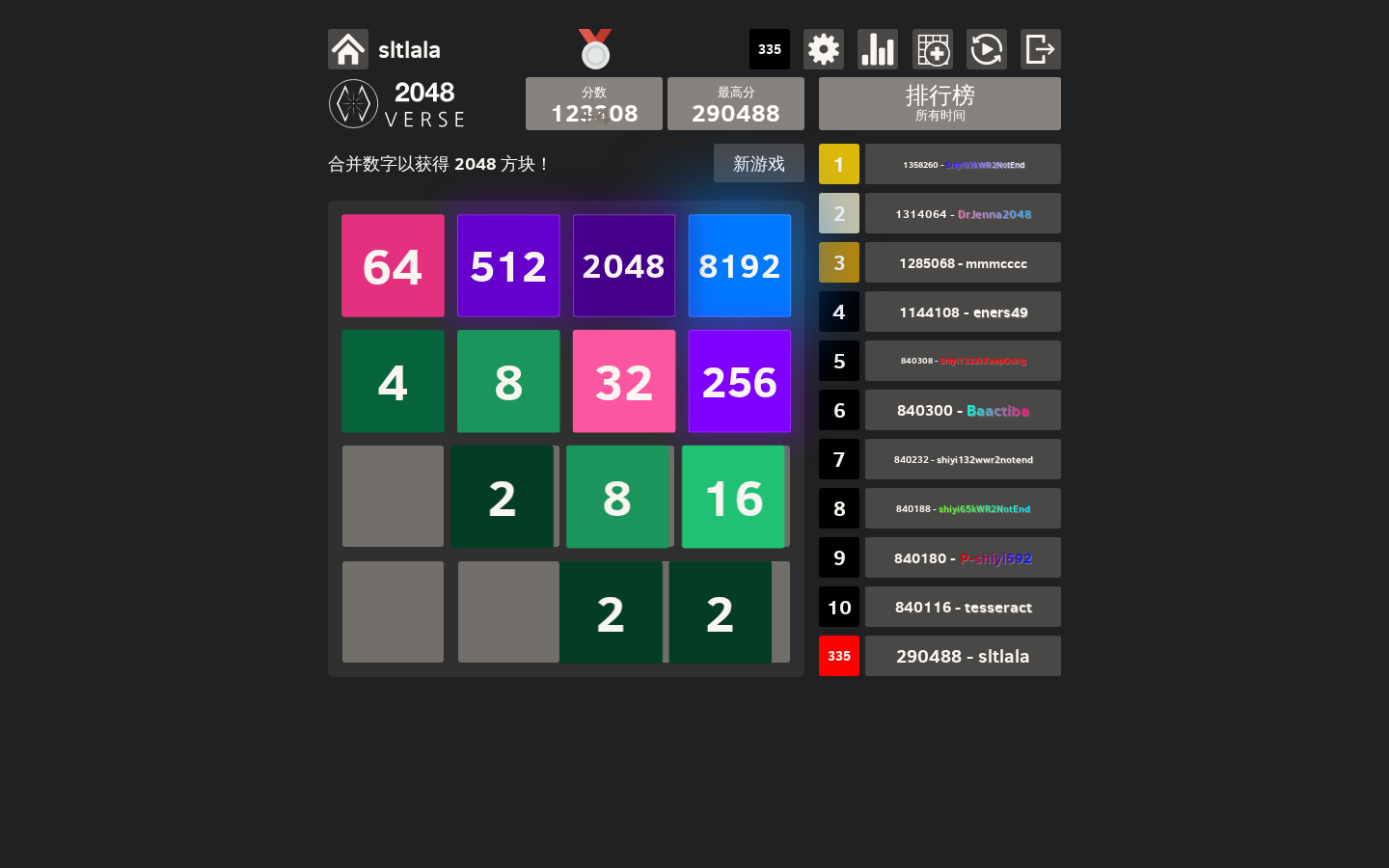
Task: Click the grid with plus icon
Action: tap(933, 49)
